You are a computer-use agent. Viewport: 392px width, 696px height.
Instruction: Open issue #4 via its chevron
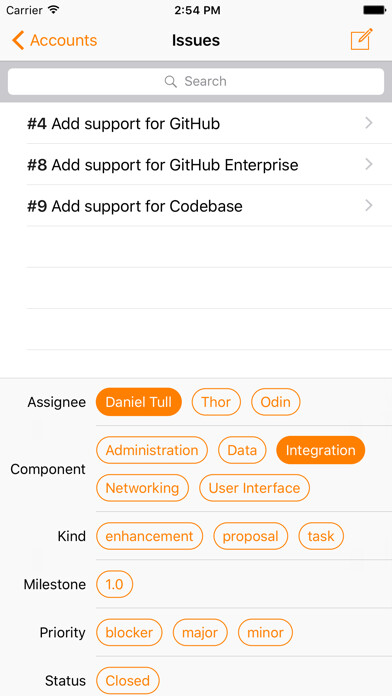coord(368,123)
